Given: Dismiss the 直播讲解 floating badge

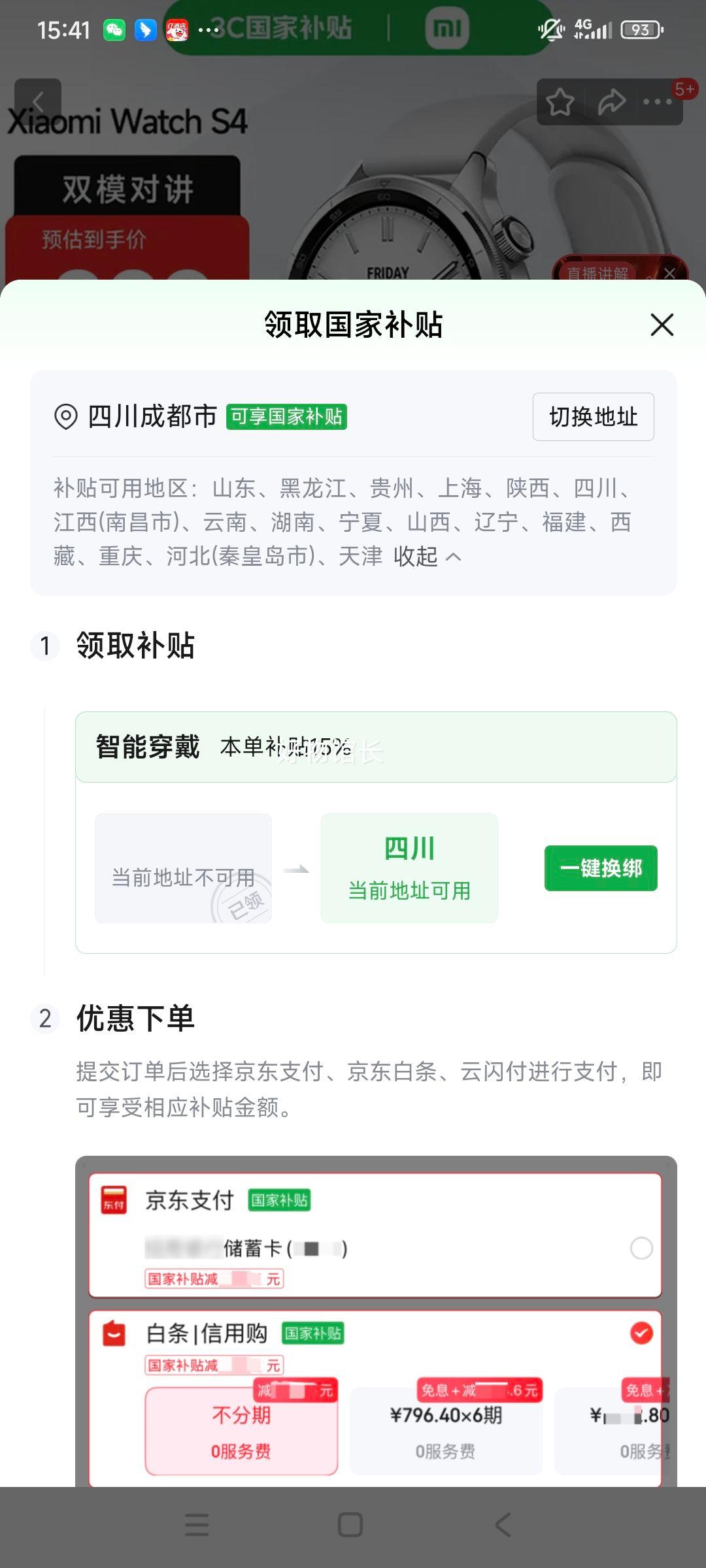Looking at the screenshot, I should [x=669, y=273].
